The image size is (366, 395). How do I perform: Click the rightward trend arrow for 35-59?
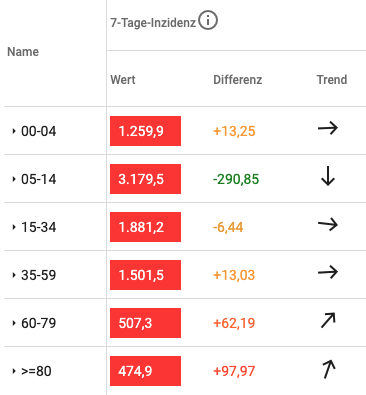[328, 272]
